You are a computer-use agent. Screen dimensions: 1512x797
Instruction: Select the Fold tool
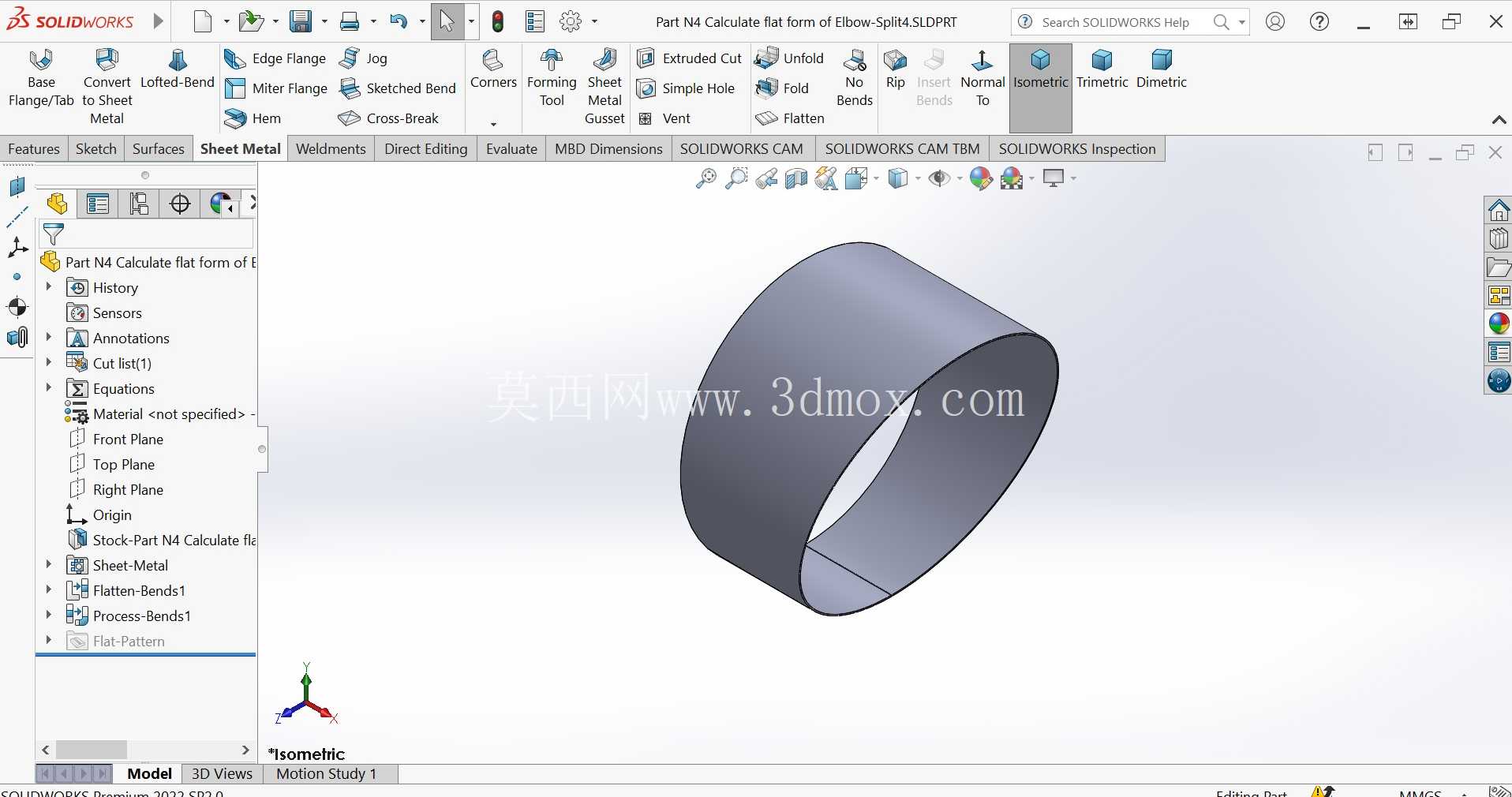(782, 88)
